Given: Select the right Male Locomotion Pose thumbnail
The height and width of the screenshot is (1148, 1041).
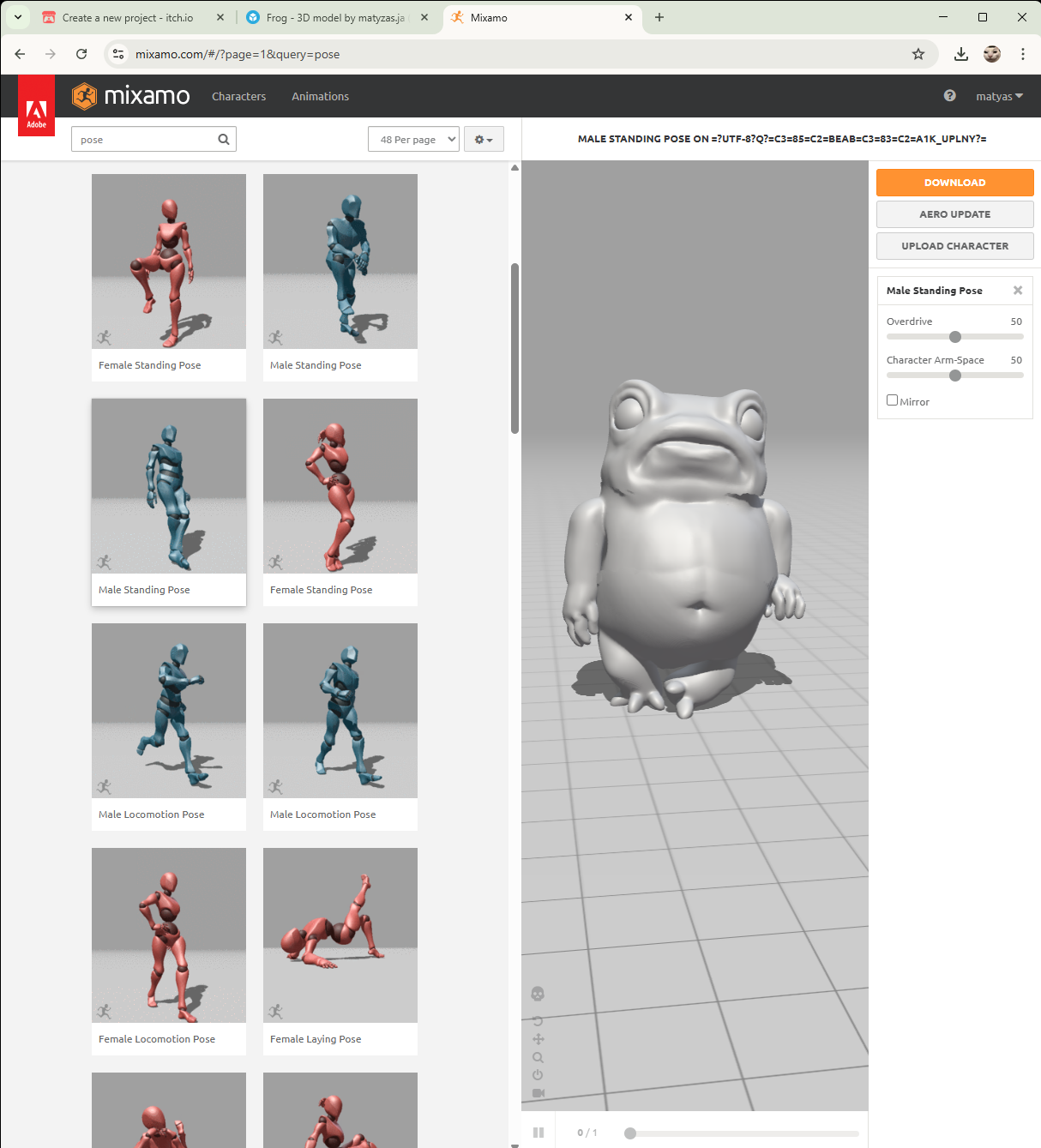Looking at the screenshot, I should coord(340,711).
